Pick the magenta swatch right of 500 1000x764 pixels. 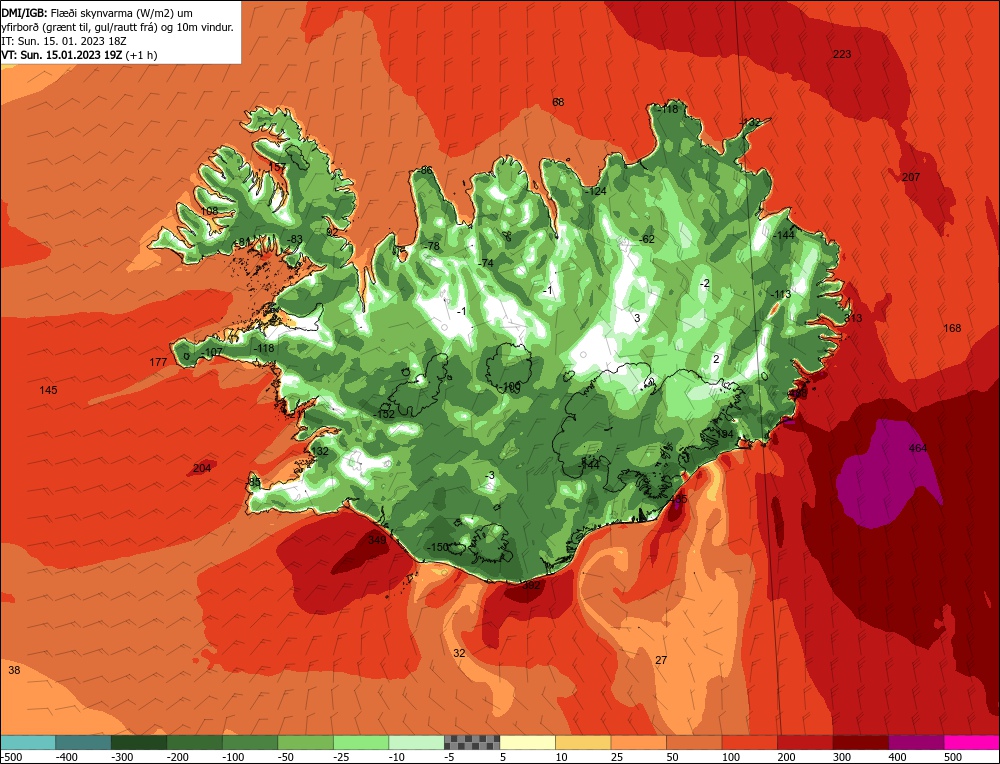[x=971, y=742]
